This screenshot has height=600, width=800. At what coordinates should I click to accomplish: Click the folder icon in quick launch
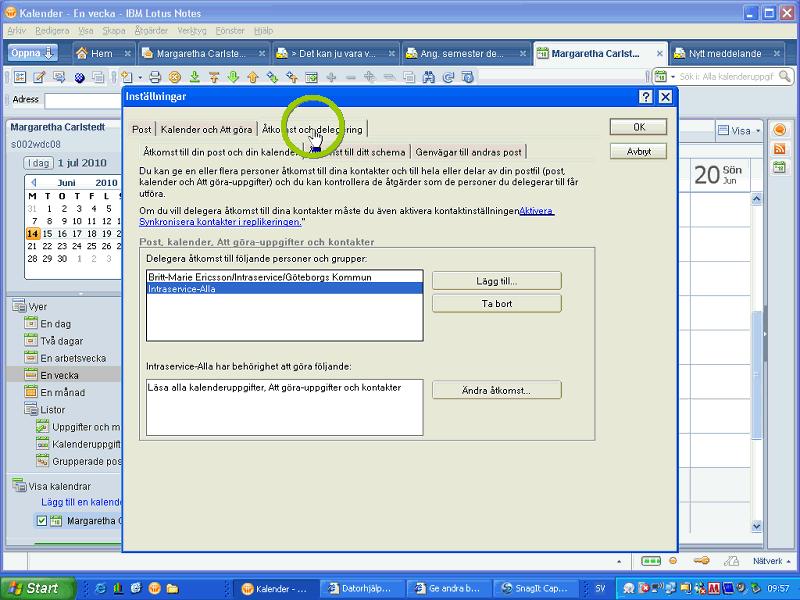click(172, 588)
